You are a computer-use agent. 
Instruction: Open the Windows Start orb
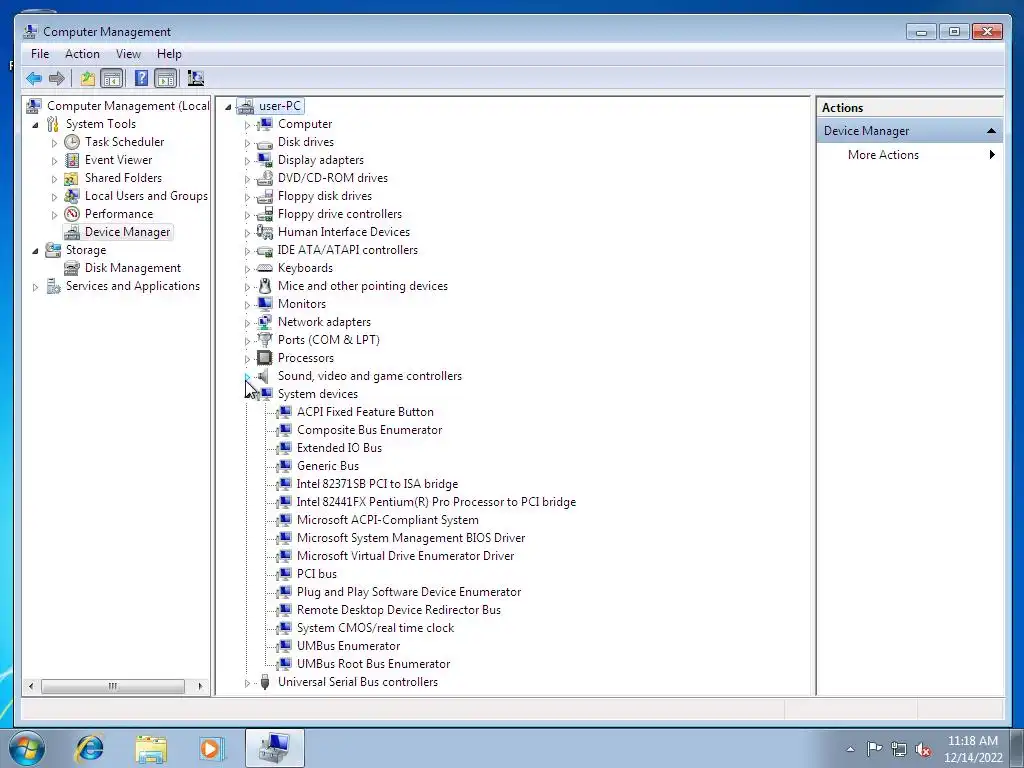27,748
